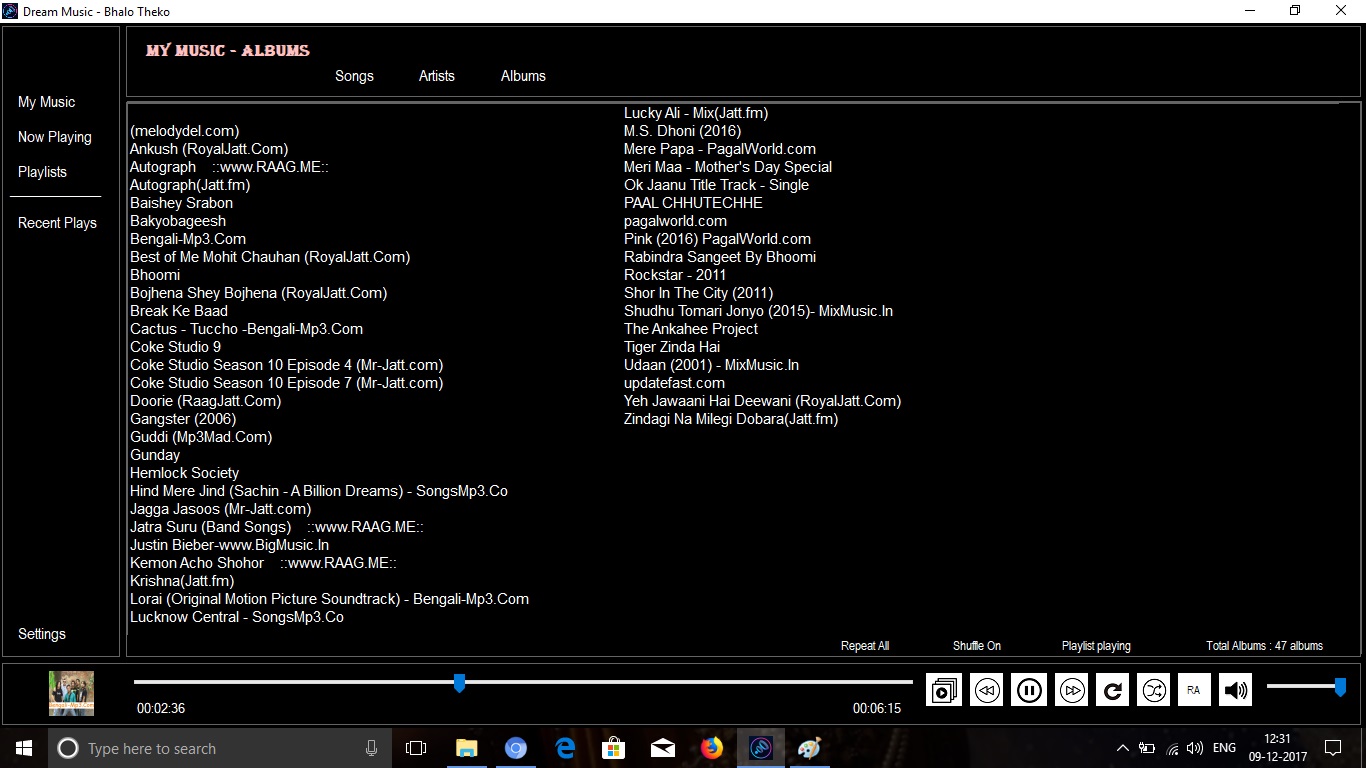Select Recent Plays in the sidebar

tap(57, 222)
